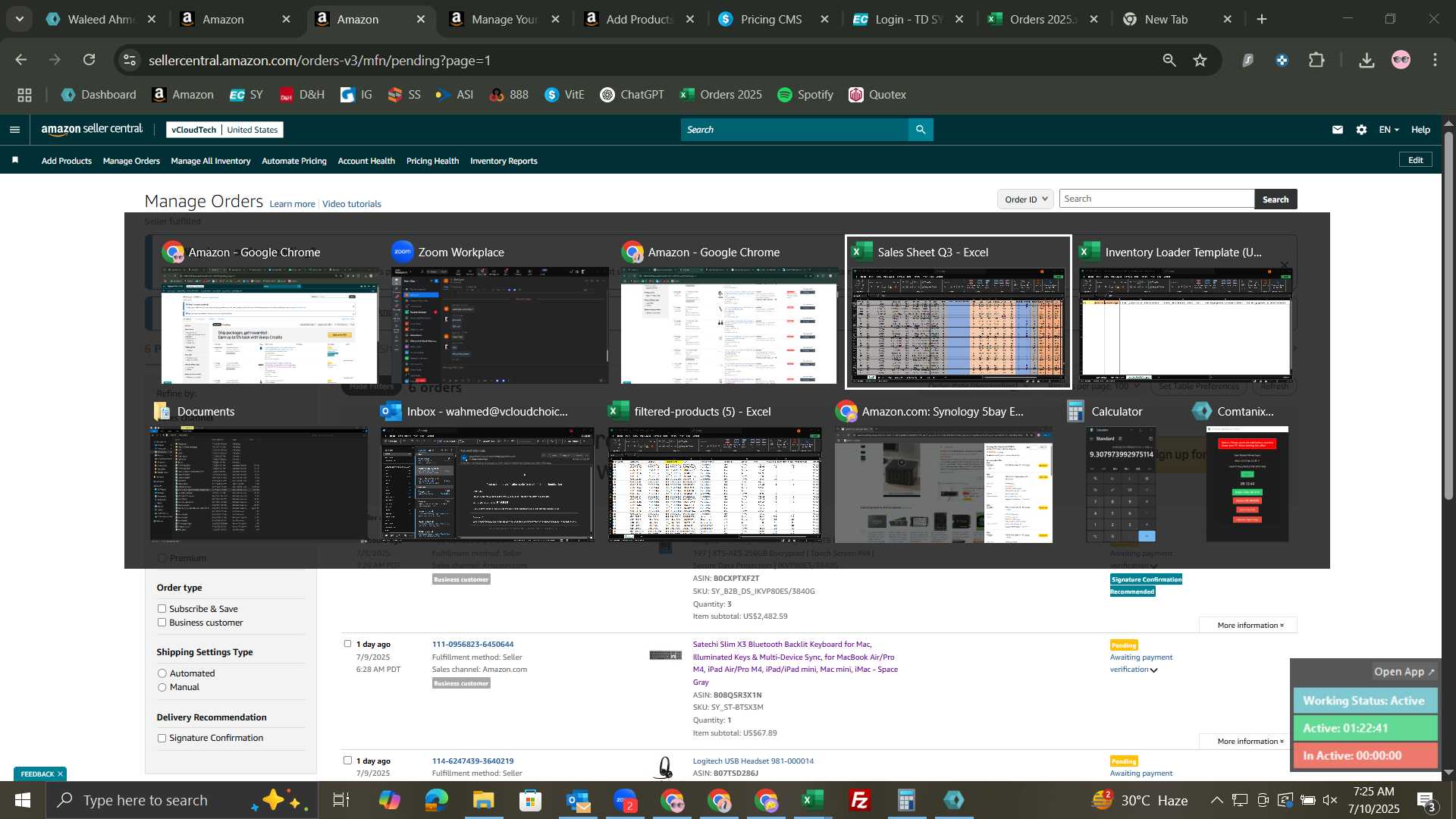
Task: Select the Manual shipping settings radio
Action: click(162, 687)
